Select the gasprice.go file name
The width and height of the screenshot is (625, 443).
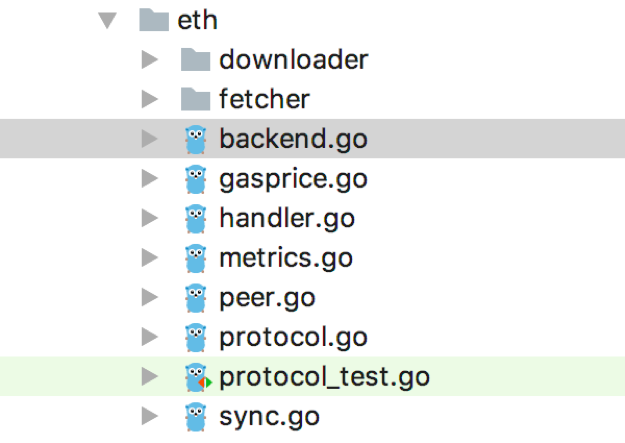pyautogui.click(x=293, y=179)
